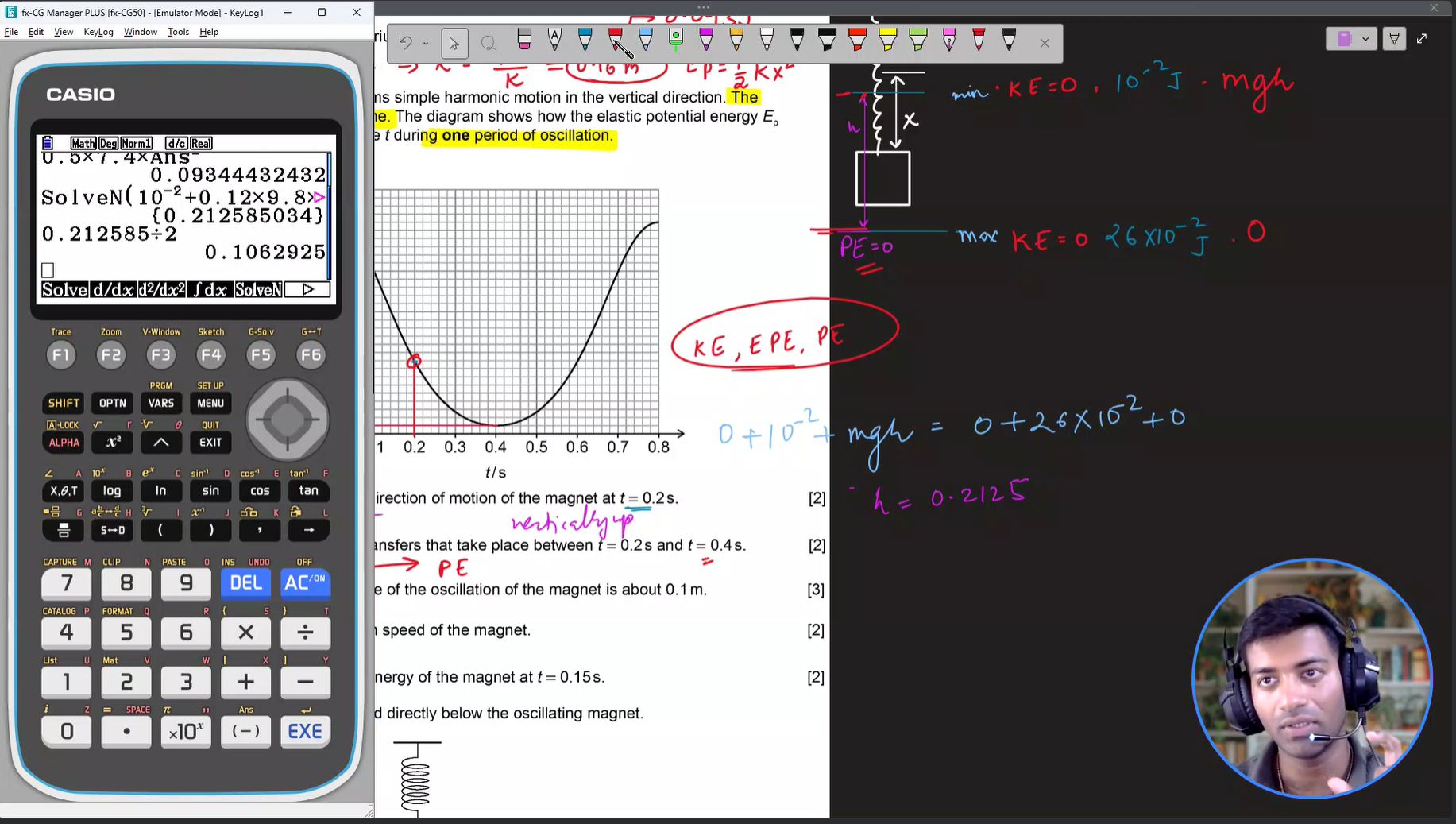Select the text pen with letter A

[554, 40]
